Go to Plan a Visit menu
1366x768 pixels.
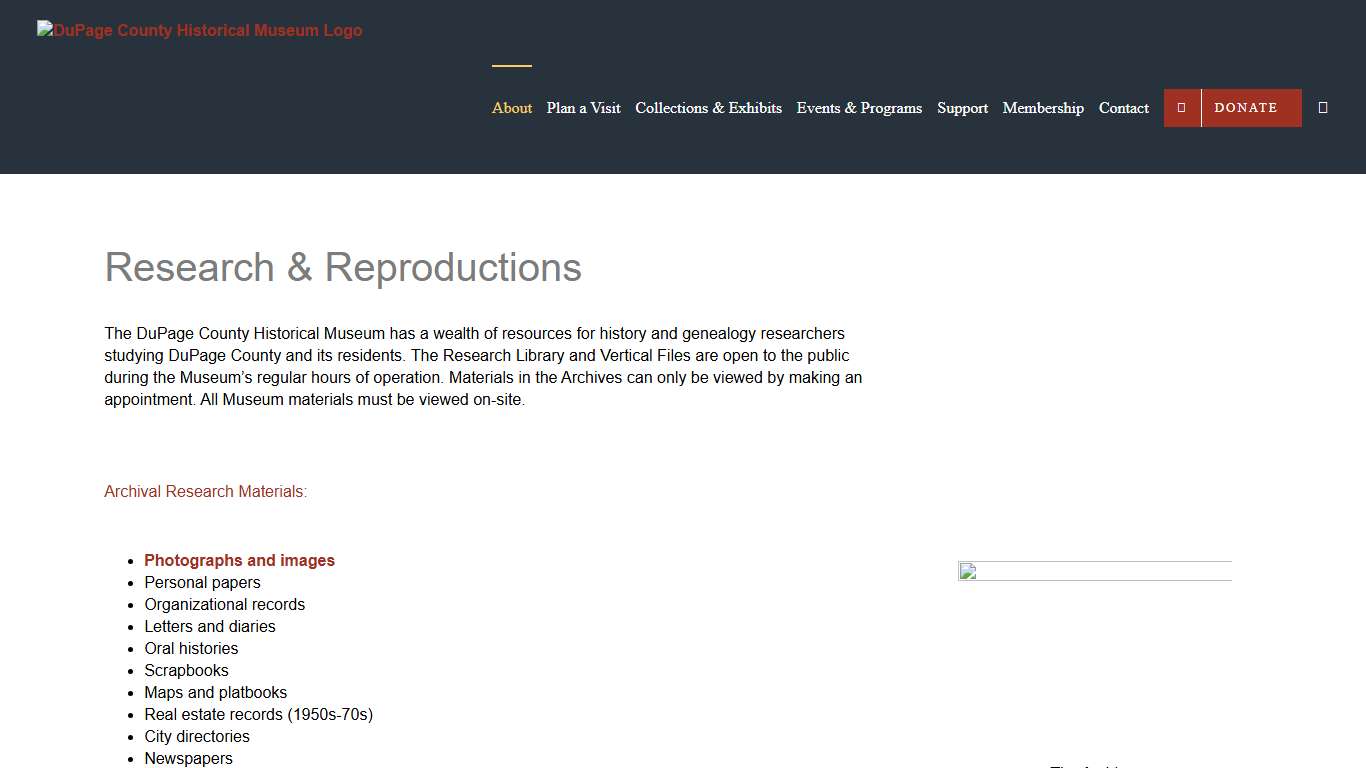[583, 108]
